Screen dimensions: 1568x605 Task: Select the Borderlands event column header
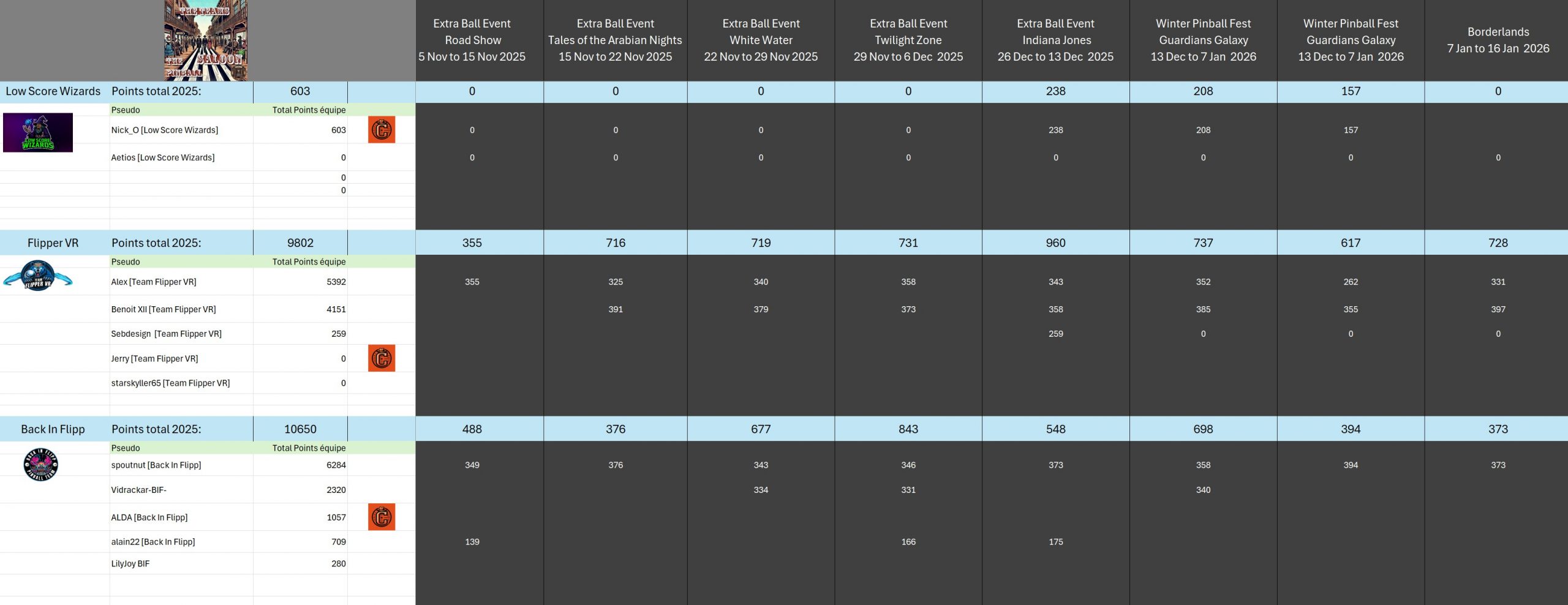(x=1498, y=40)
